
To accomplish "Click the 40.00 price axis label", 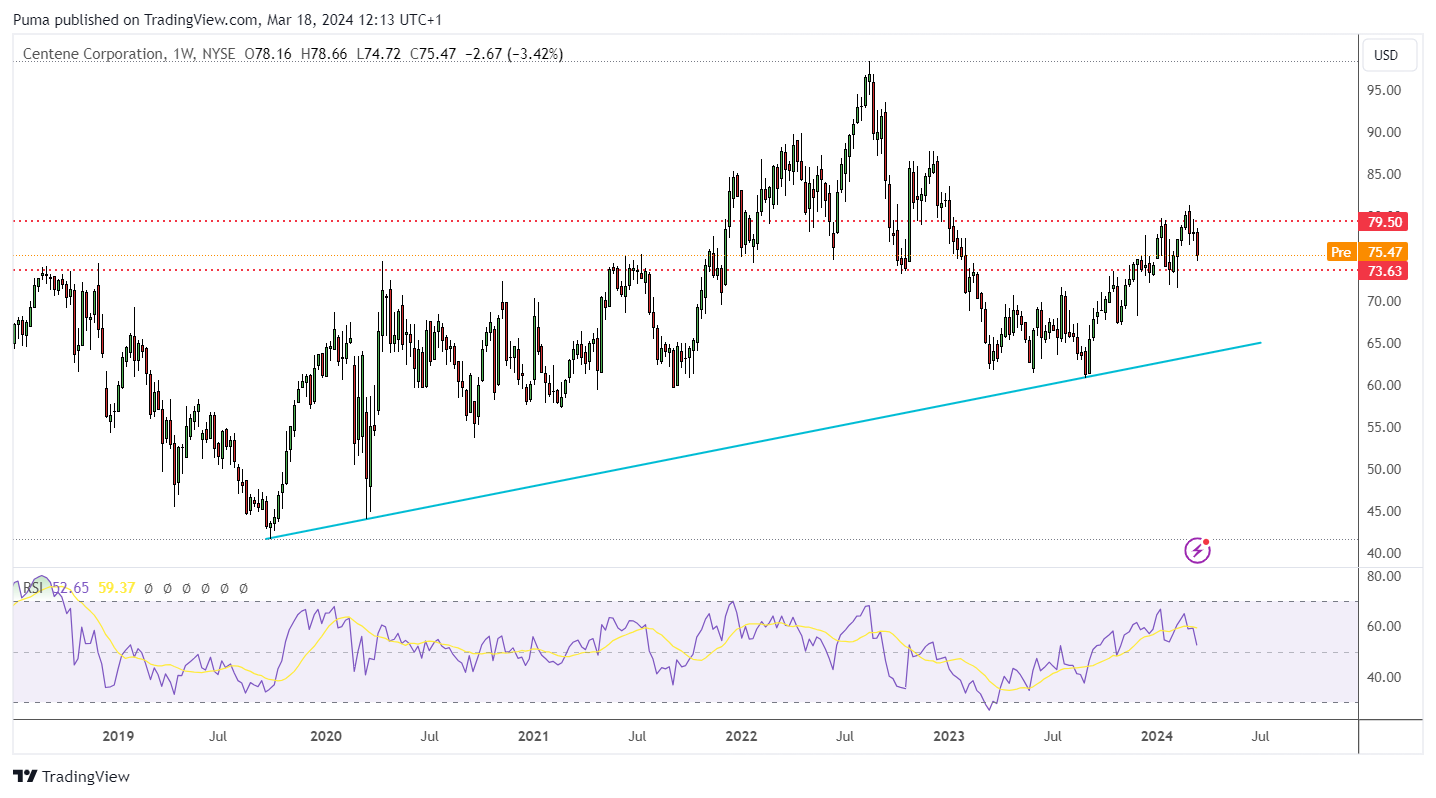I will (x=1384, y=553).
